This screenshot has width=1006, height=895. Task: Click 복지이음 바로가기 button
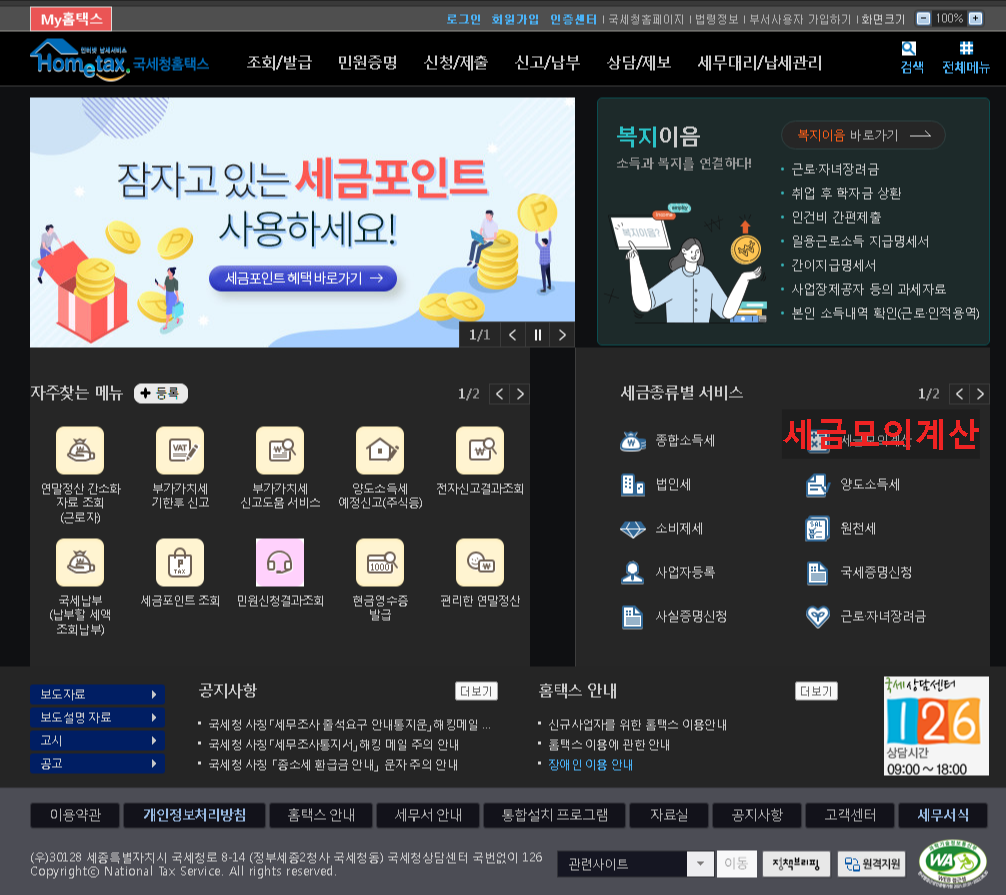click(863, 135)
